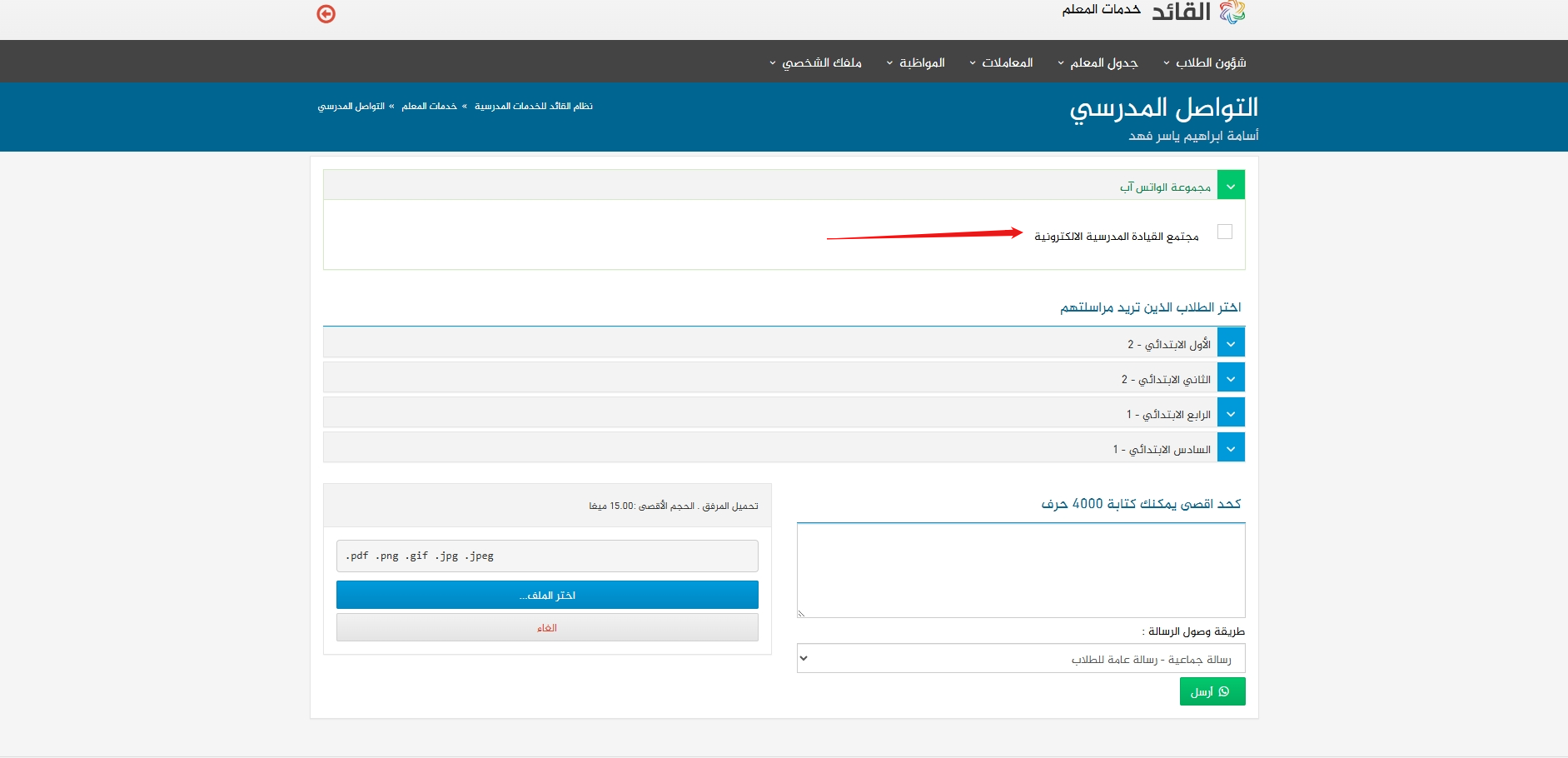Click the red back arrow icon
Screen dimensions: 1568x758
(x=326, y=14)
